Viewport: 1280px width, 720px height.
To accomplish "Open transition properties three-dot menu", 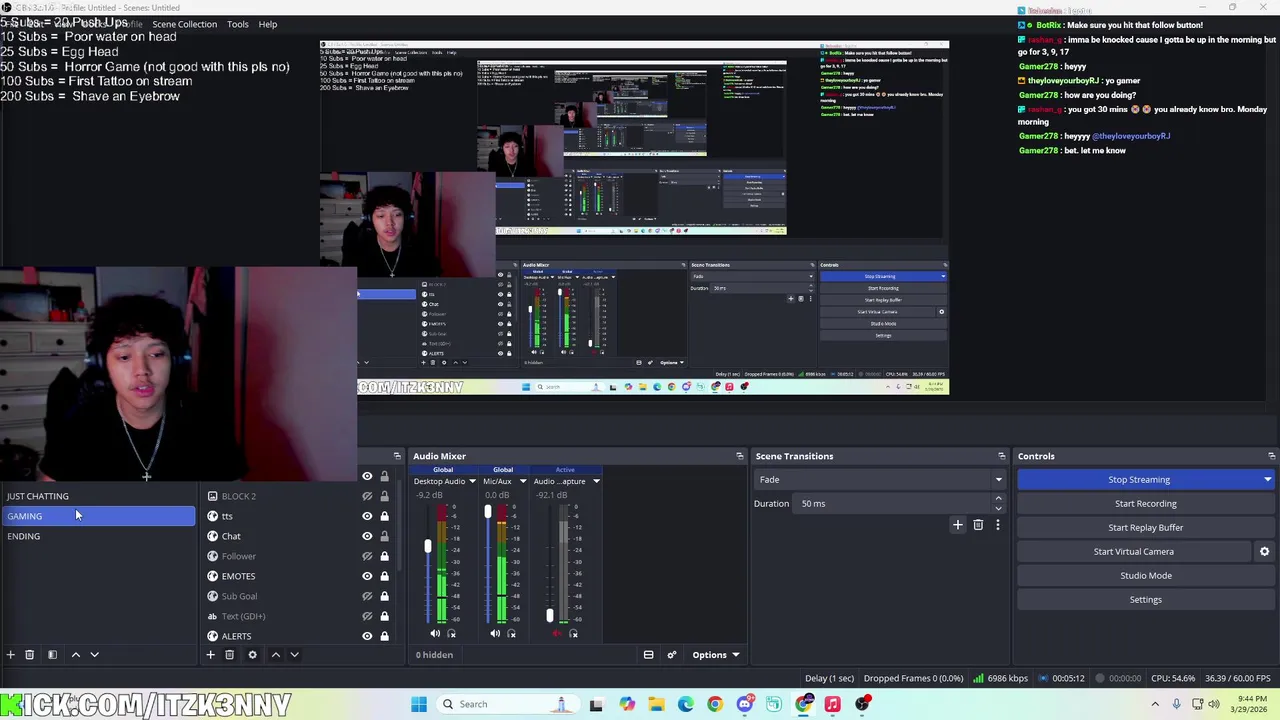I will click(x=997, y=525).
